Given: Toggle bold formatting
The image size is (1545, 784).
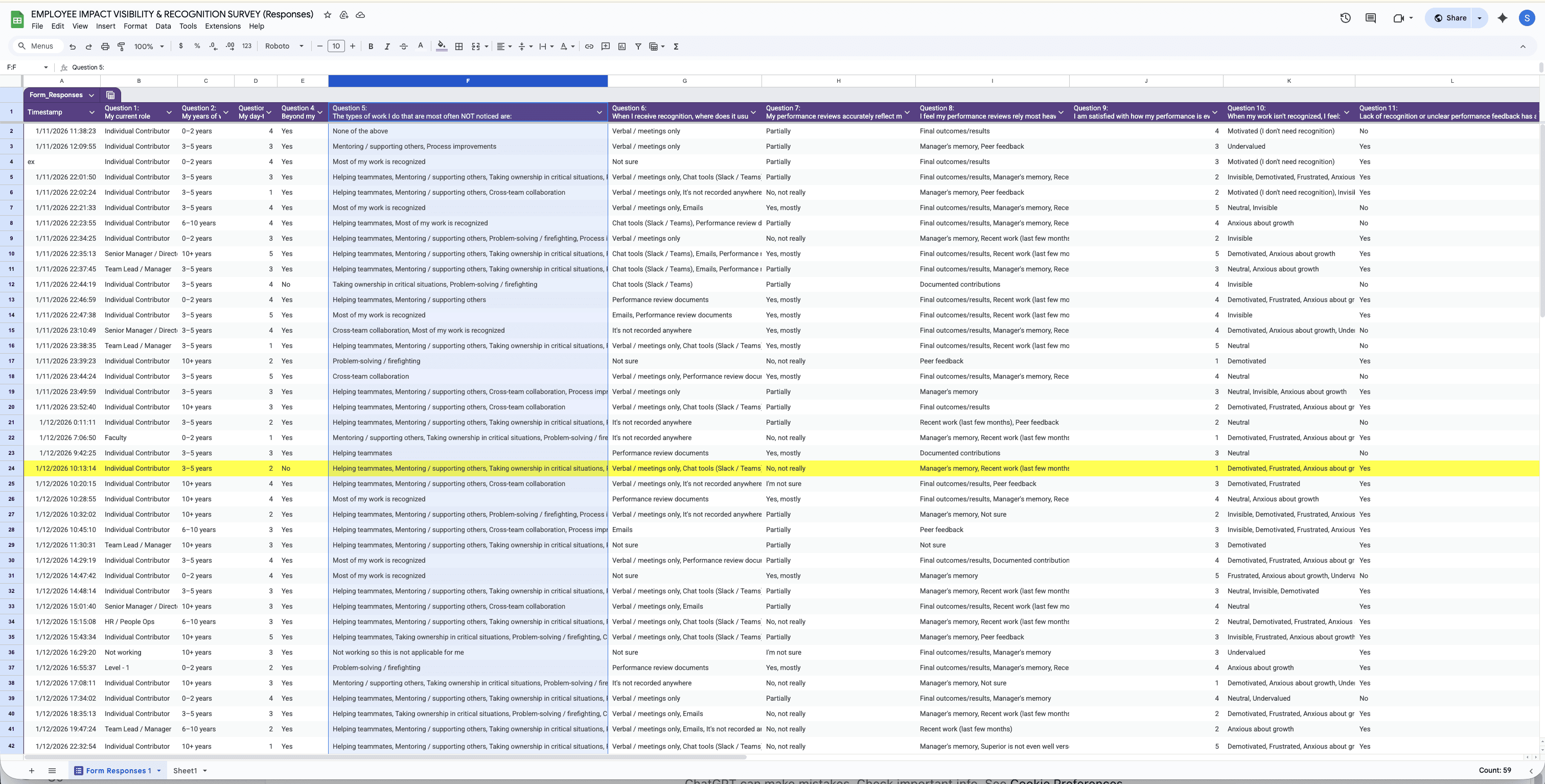Looking at the screenshot, I should tap(371, 46).
